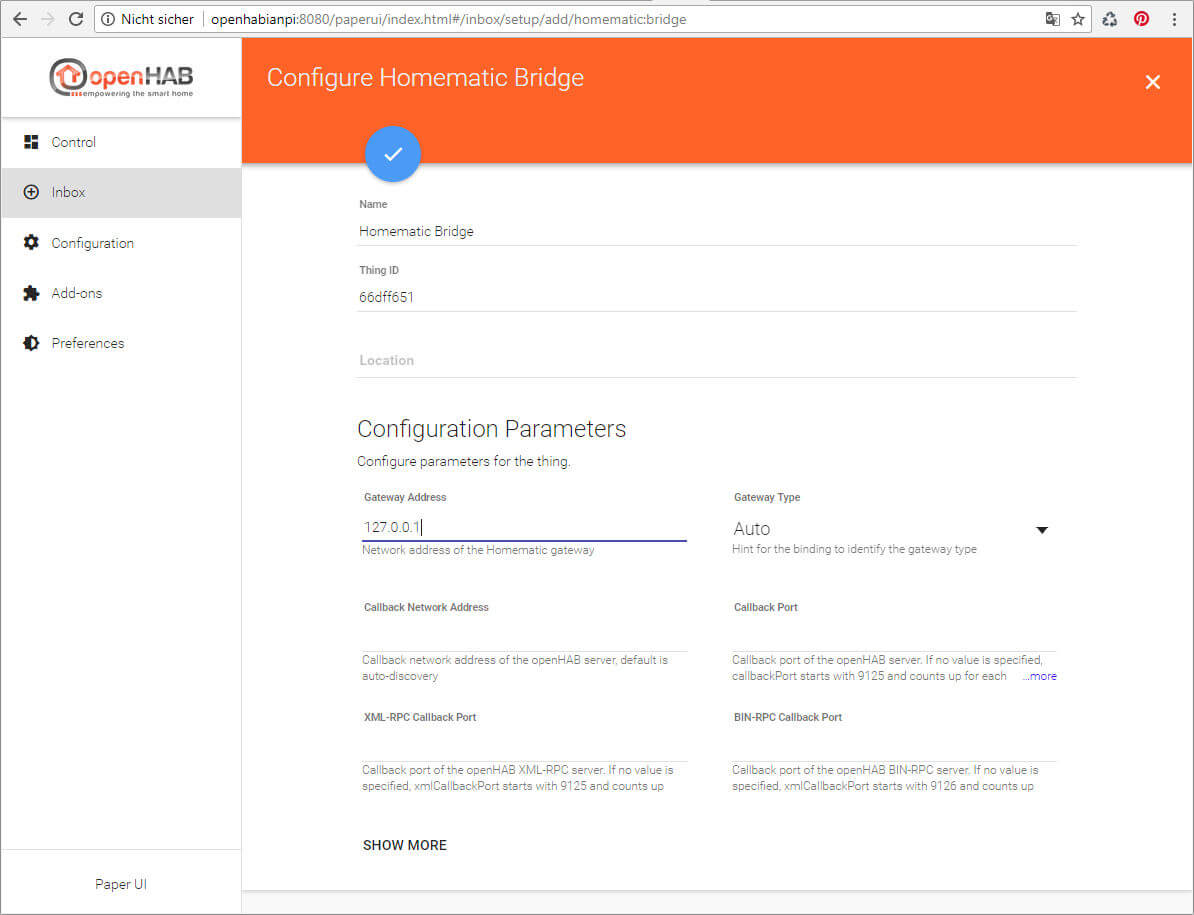Click the Configuration Parameters heading
1194x915 pixels.
point(492,429)
